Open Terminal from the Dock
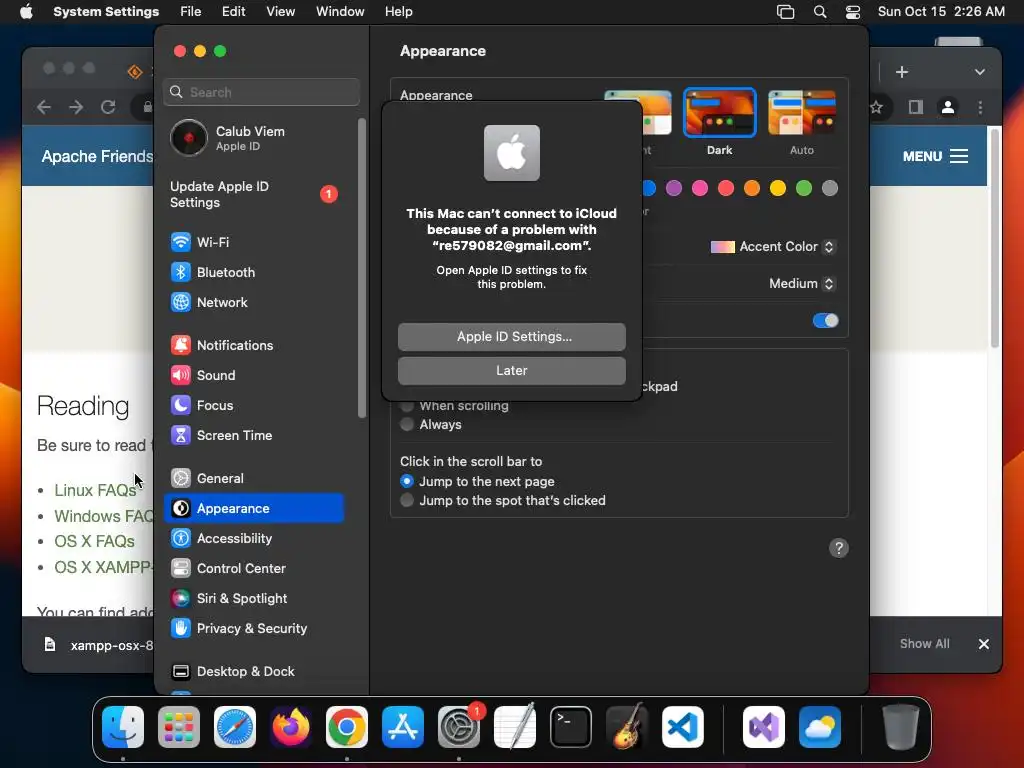Image resolution: width=1024 pixels, height=768 pixels. click(571, 727)
